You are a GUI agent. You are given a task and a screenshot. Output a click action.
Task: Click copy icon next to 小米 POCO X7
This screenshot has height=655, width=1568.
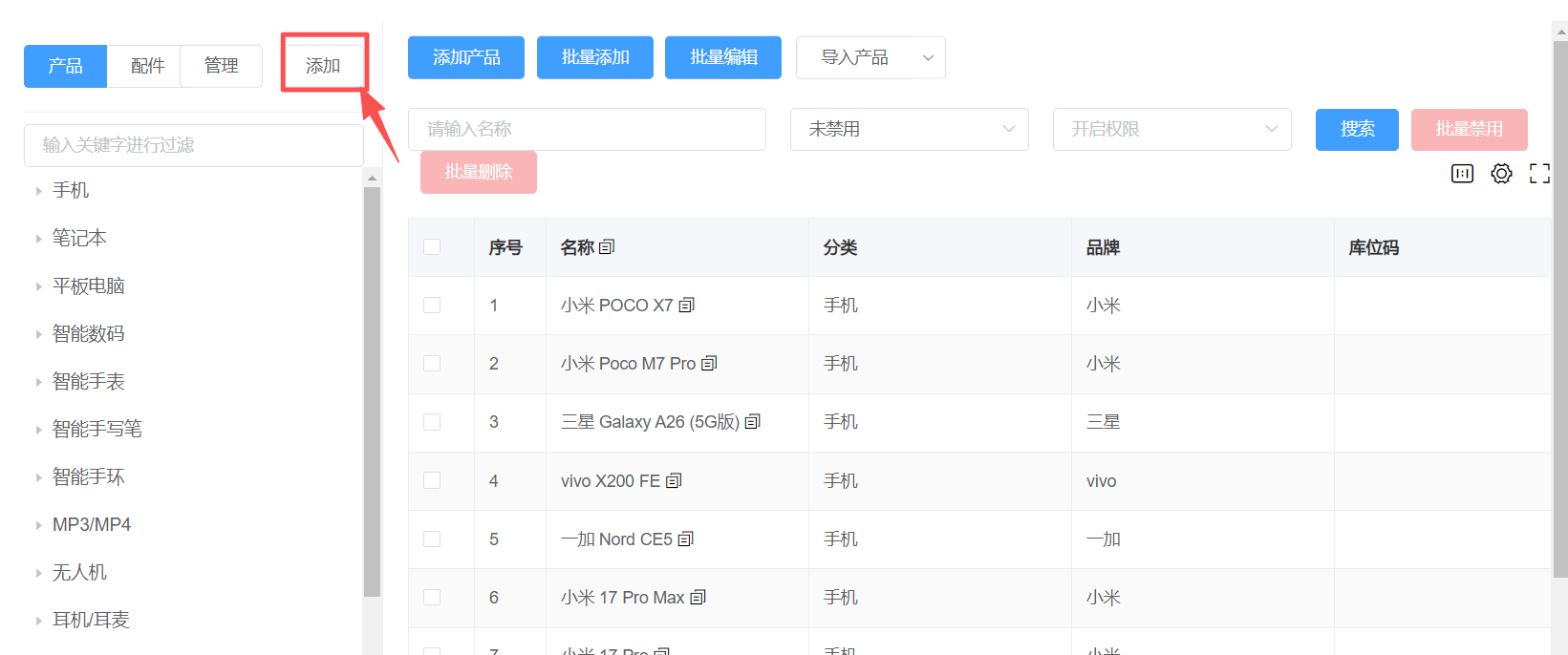click(x=687, y=306)
